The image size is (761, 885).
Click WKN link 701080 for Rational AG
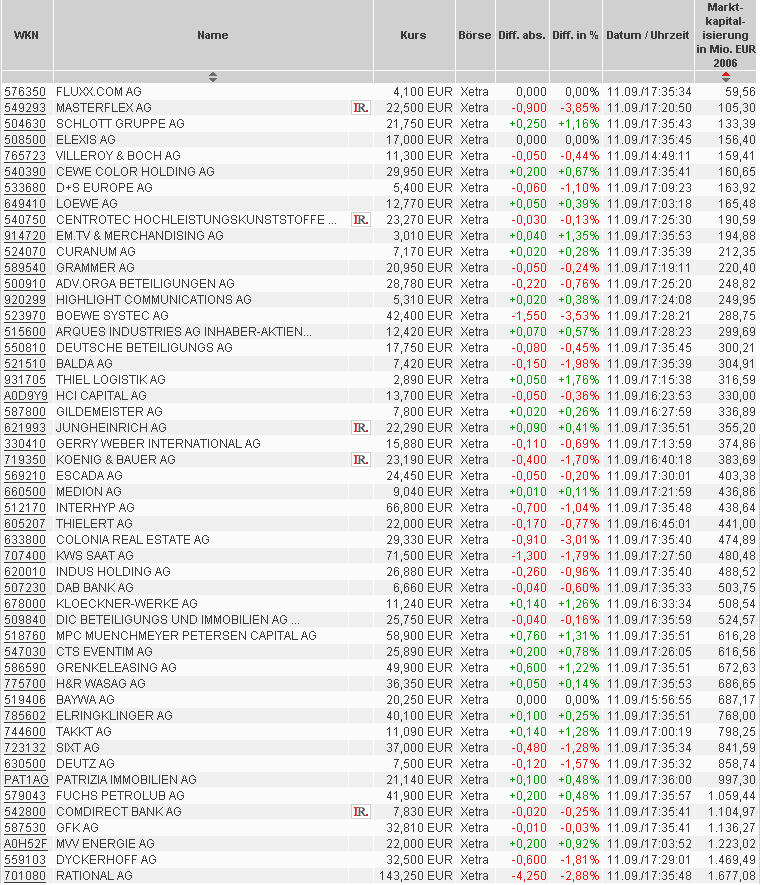25,876
